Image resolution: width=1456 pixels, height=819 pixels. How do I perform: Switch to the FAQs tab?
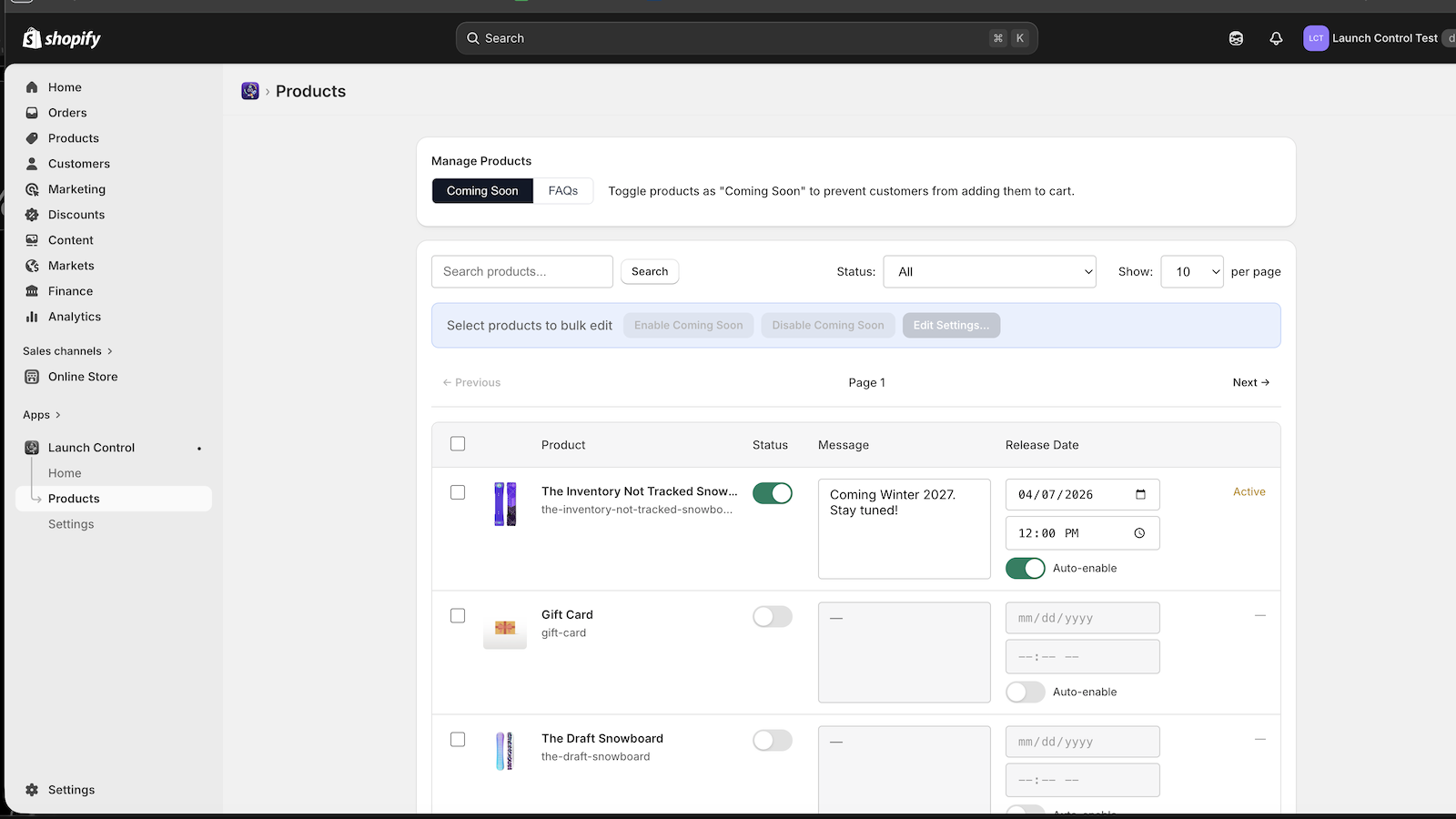click(x=562, y=190)
